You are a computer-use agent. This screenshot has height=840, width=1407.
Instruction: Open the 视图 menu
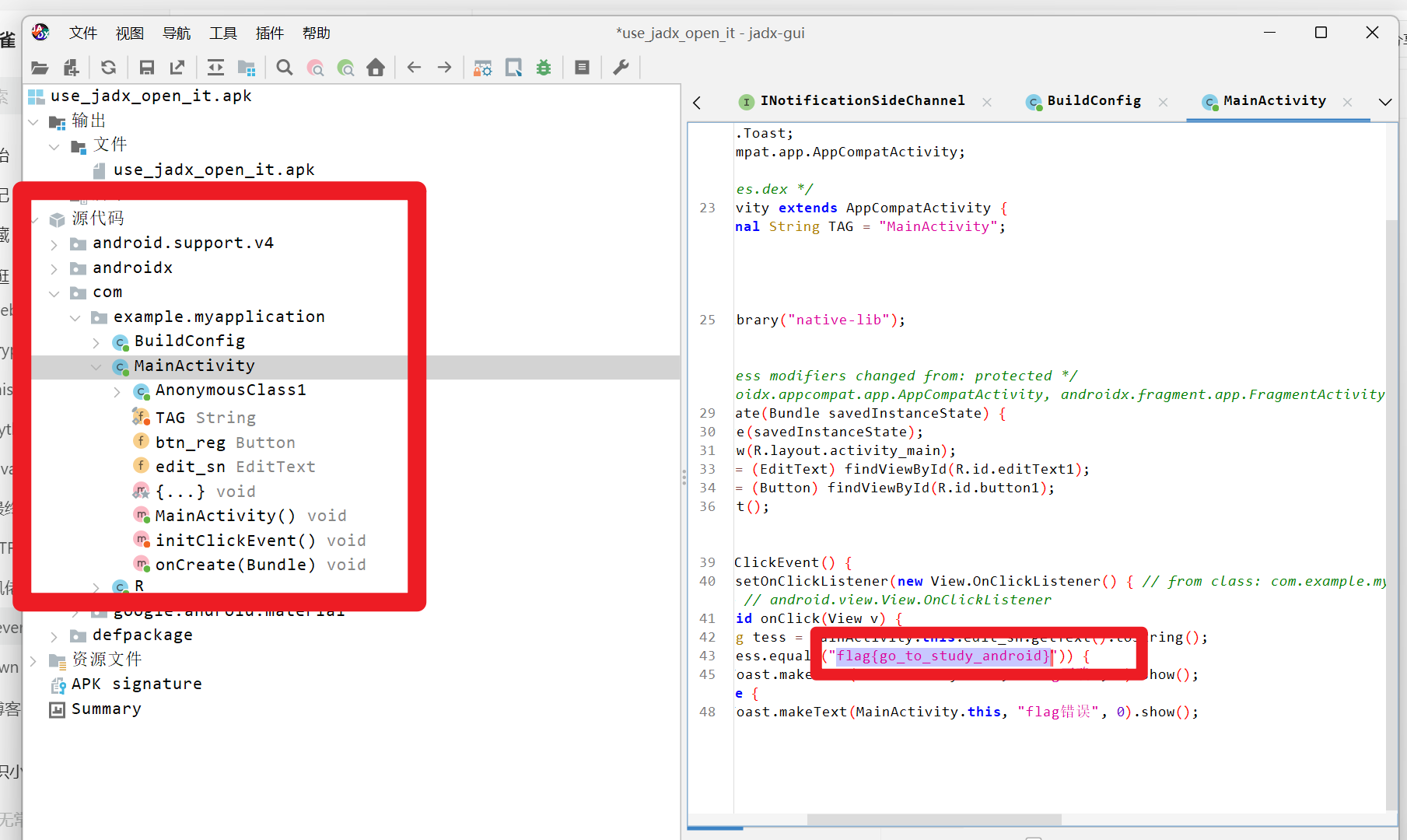pos(129,33)
